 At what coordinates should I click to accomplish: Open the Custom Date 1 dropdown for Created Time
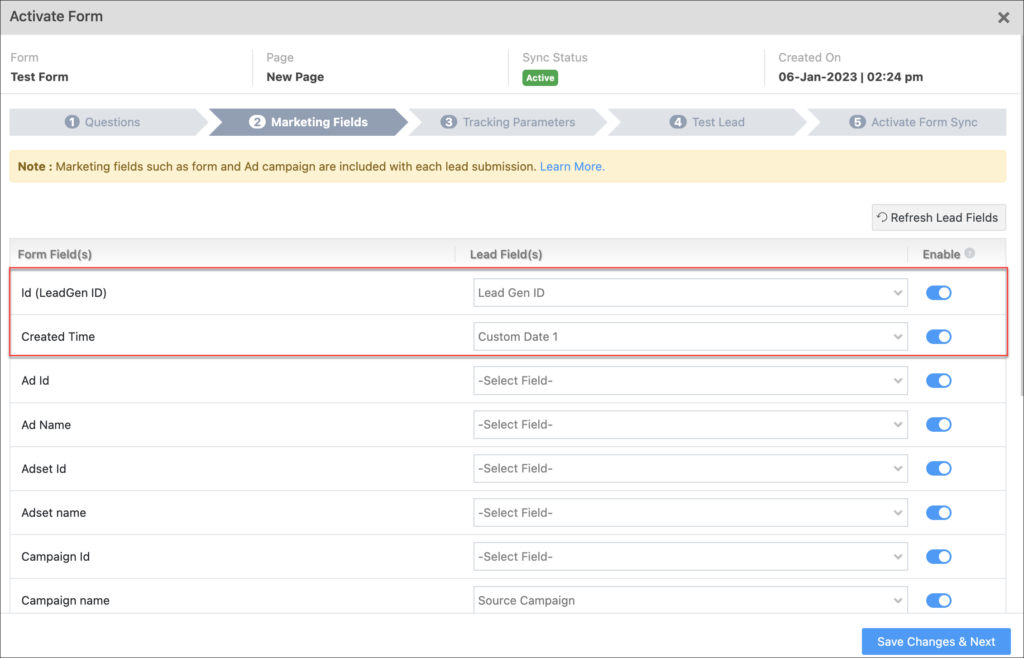[690, 336]
